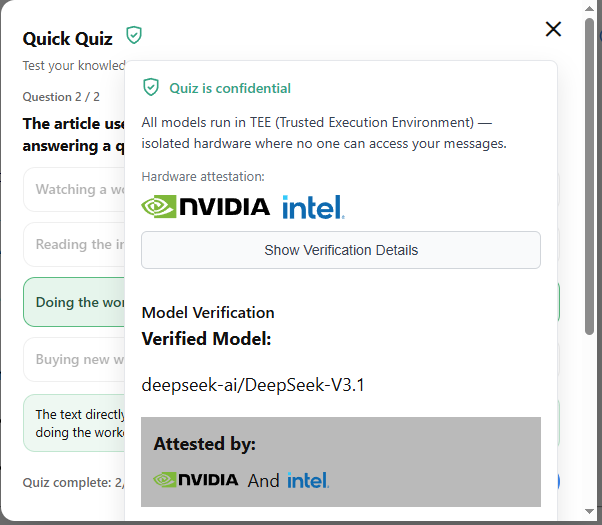The width and height of the screenshot is (602, 525).
Task: Click the NVIDIA logo in Attested by box
Action: (195, 480)
